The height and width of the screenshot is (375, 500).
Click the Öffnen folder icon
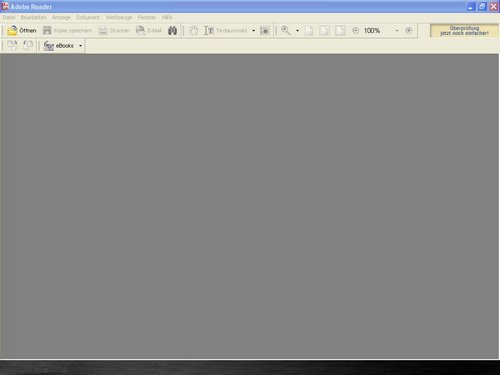coord(12,31)
